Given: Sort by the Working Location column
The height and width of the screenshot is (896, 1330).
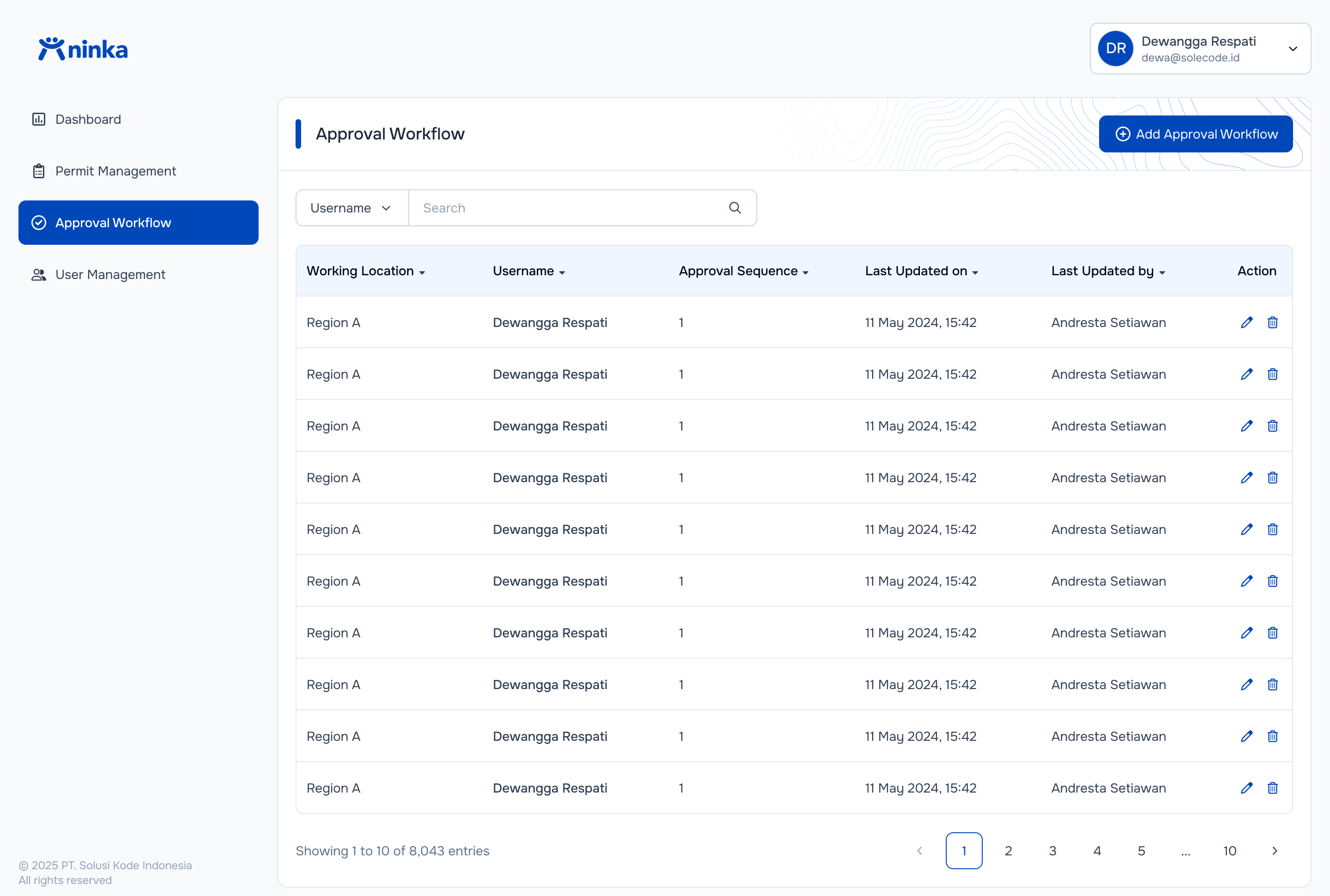Looking at the screenshot, I should point(366,271).
